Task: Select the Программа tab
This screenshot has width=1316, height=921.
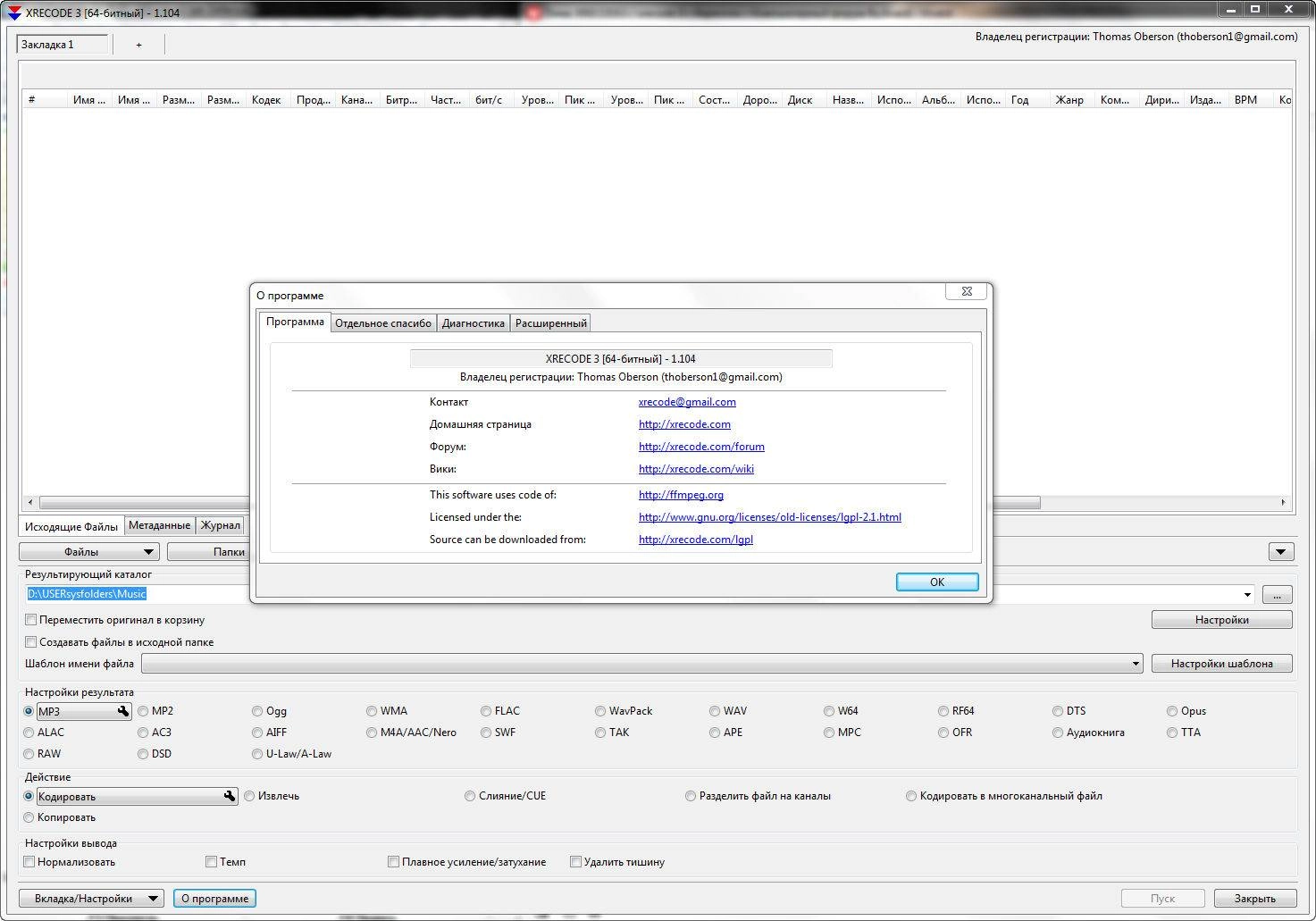Action: click(295, 322)
